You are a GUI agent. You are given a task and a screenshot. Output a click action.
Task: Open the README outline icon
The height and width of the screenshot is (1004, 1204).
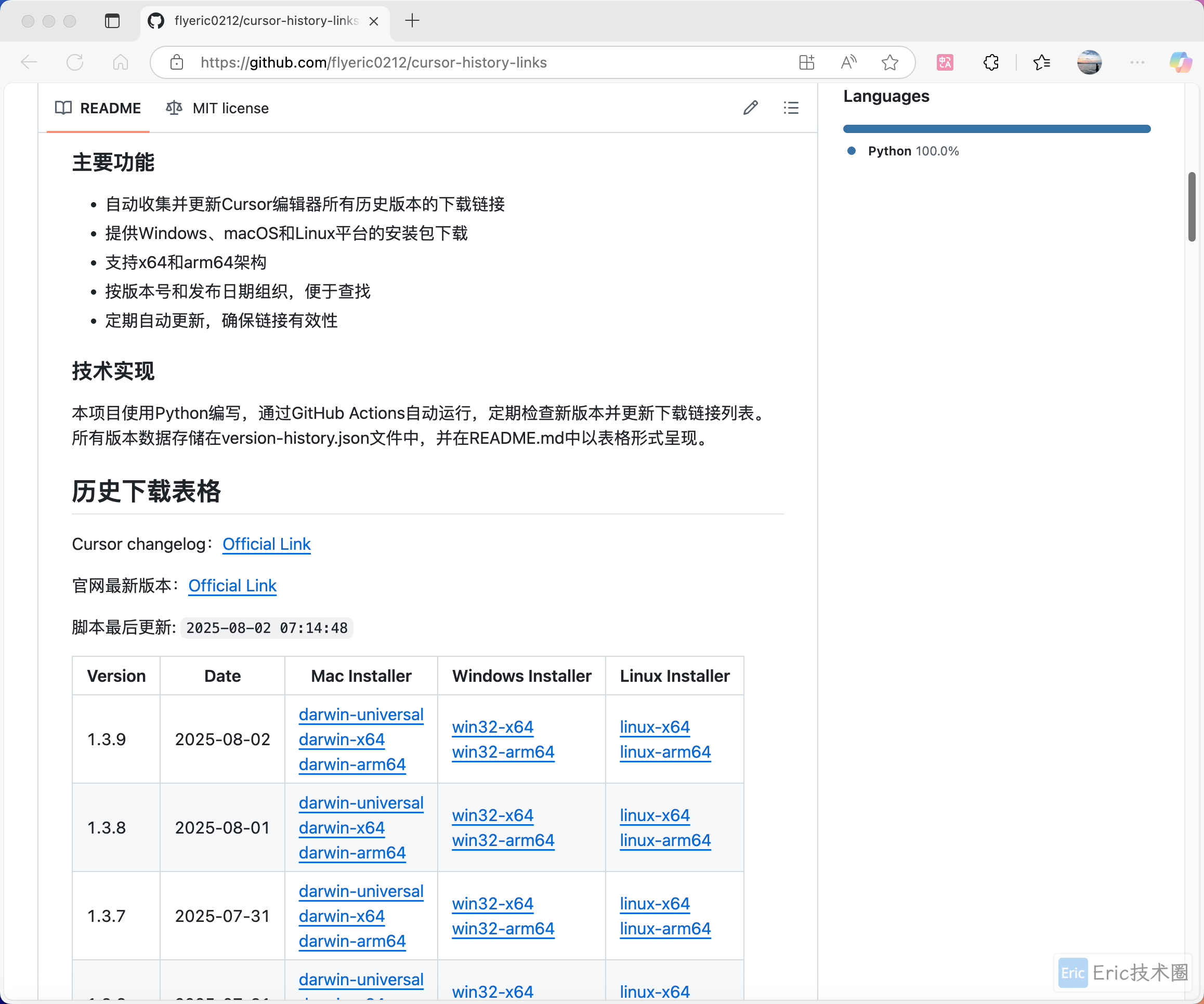pyautogui.click(x=791, y=108)
